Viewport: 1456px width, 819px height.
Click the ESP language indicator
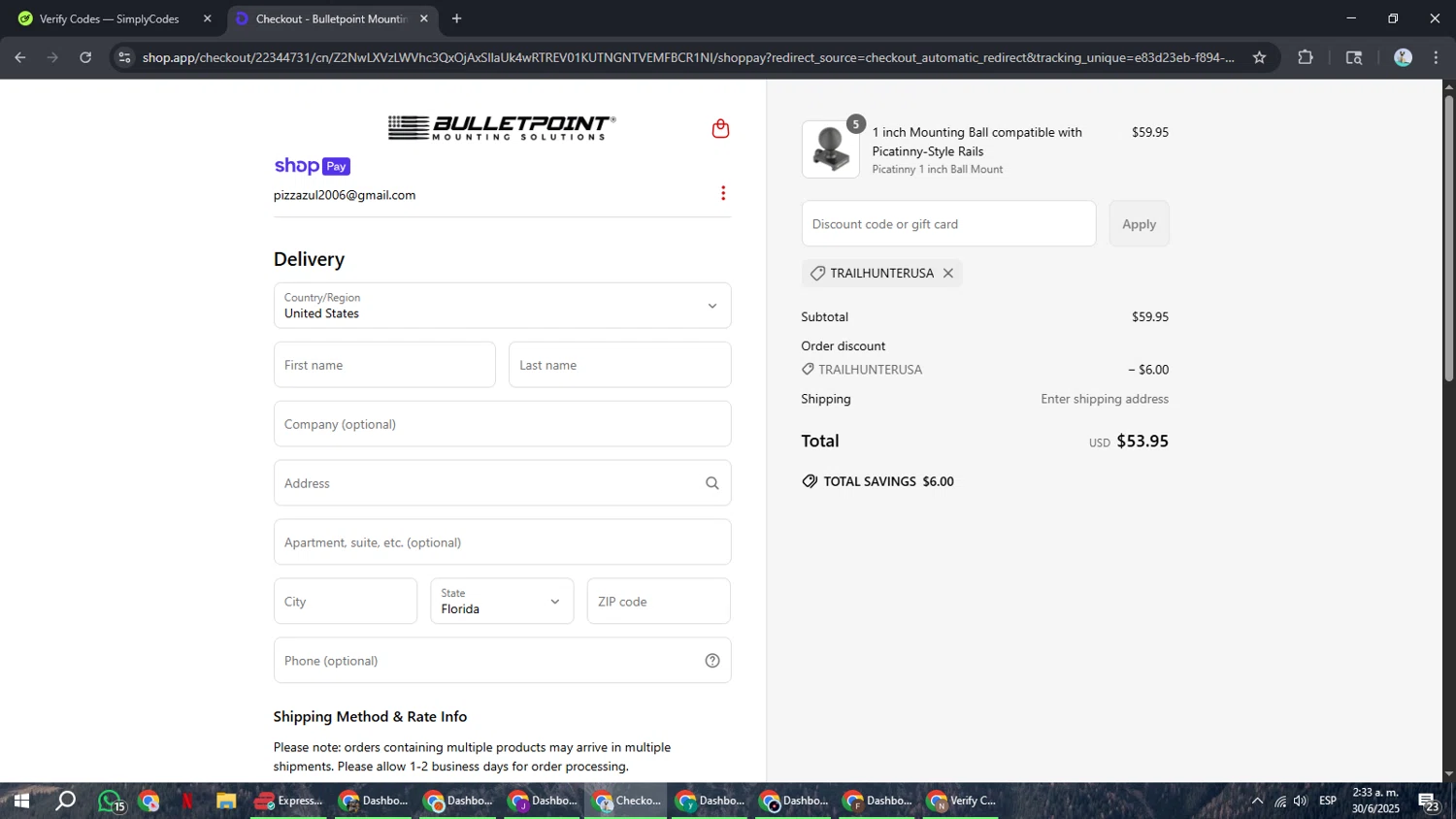pyautogui.click(x=1328, y=802)
